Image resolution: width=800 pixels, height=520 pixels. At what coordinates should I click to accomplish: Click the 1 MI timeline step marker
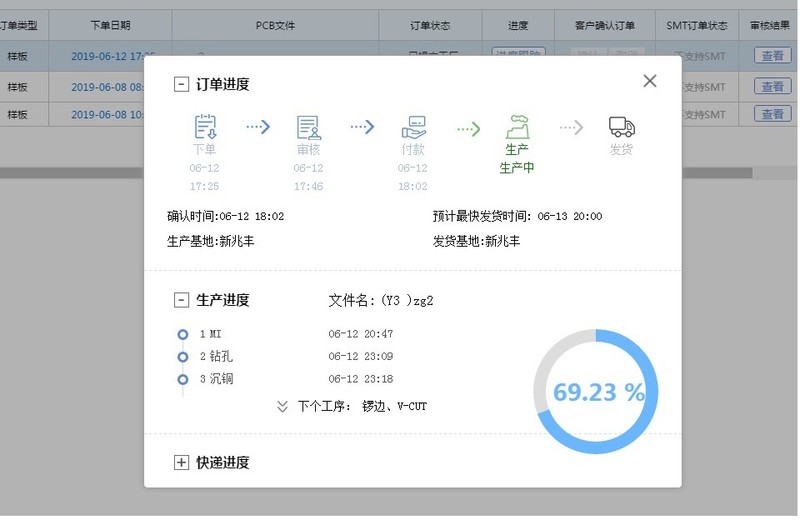click(x=182, y=334)
